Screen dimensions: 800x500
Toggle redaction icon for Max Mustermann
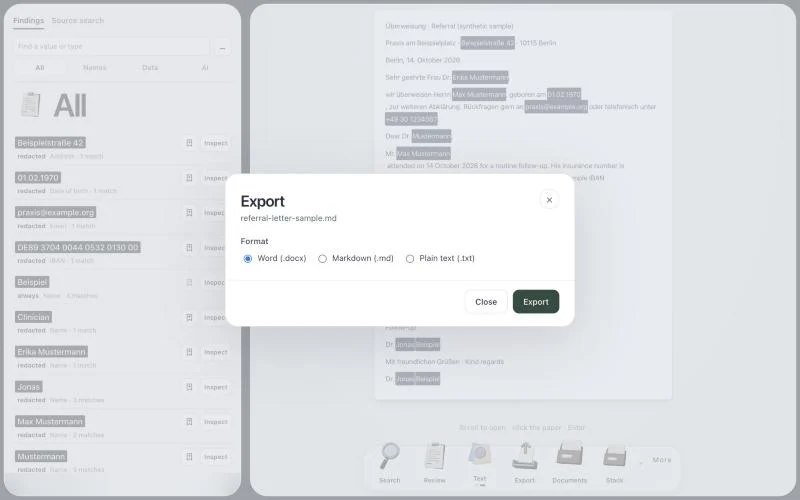(x=189, y=422)
